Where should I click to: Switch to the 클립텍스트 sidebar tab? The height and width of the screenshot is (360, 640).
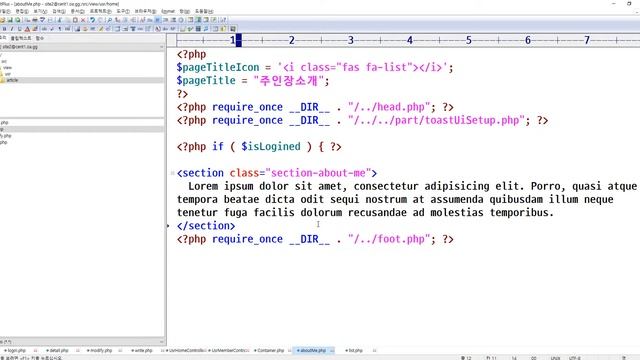pyautogui.click(x=21, y=38)
